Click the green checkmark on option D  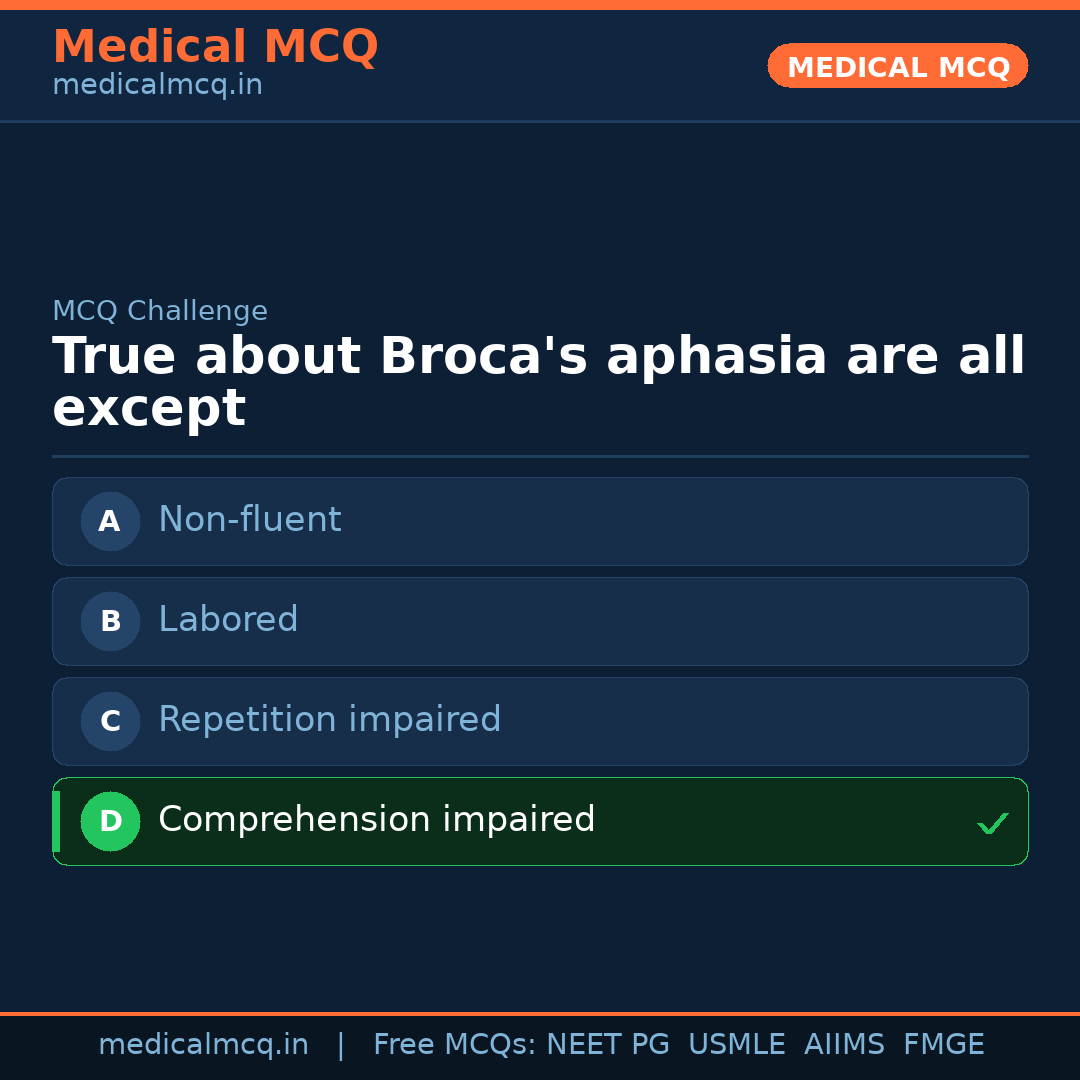pyautogui.click(x=992, y=824)
